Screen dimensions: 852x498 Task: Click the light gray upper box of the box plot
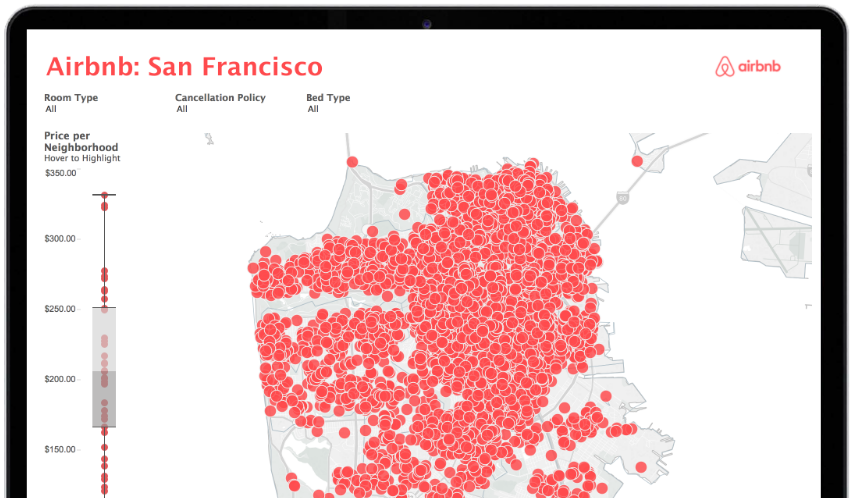[104, 339]
